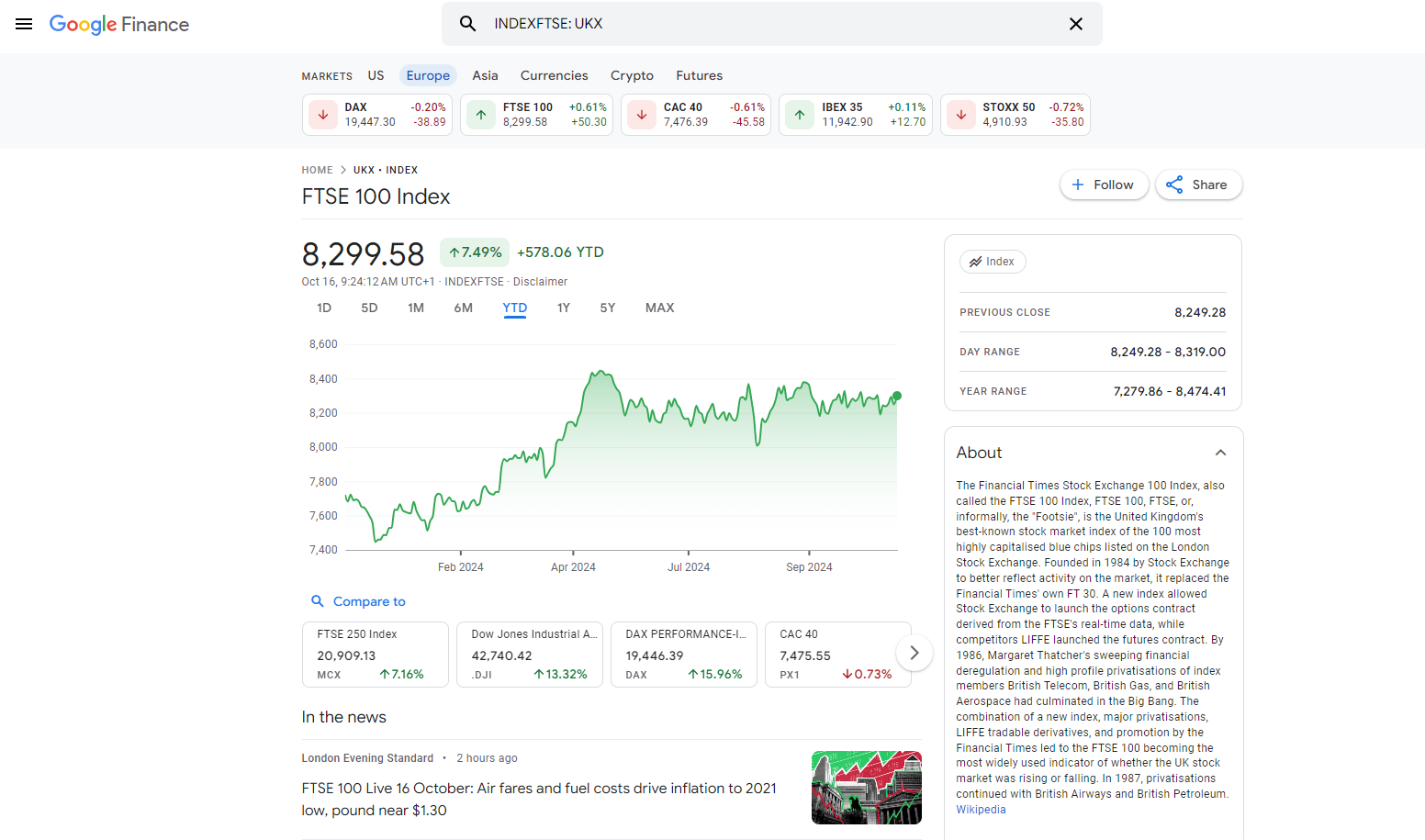The image size is (1425, 840).
Task: Click the Index tag chip
Action: click(993, 262)
